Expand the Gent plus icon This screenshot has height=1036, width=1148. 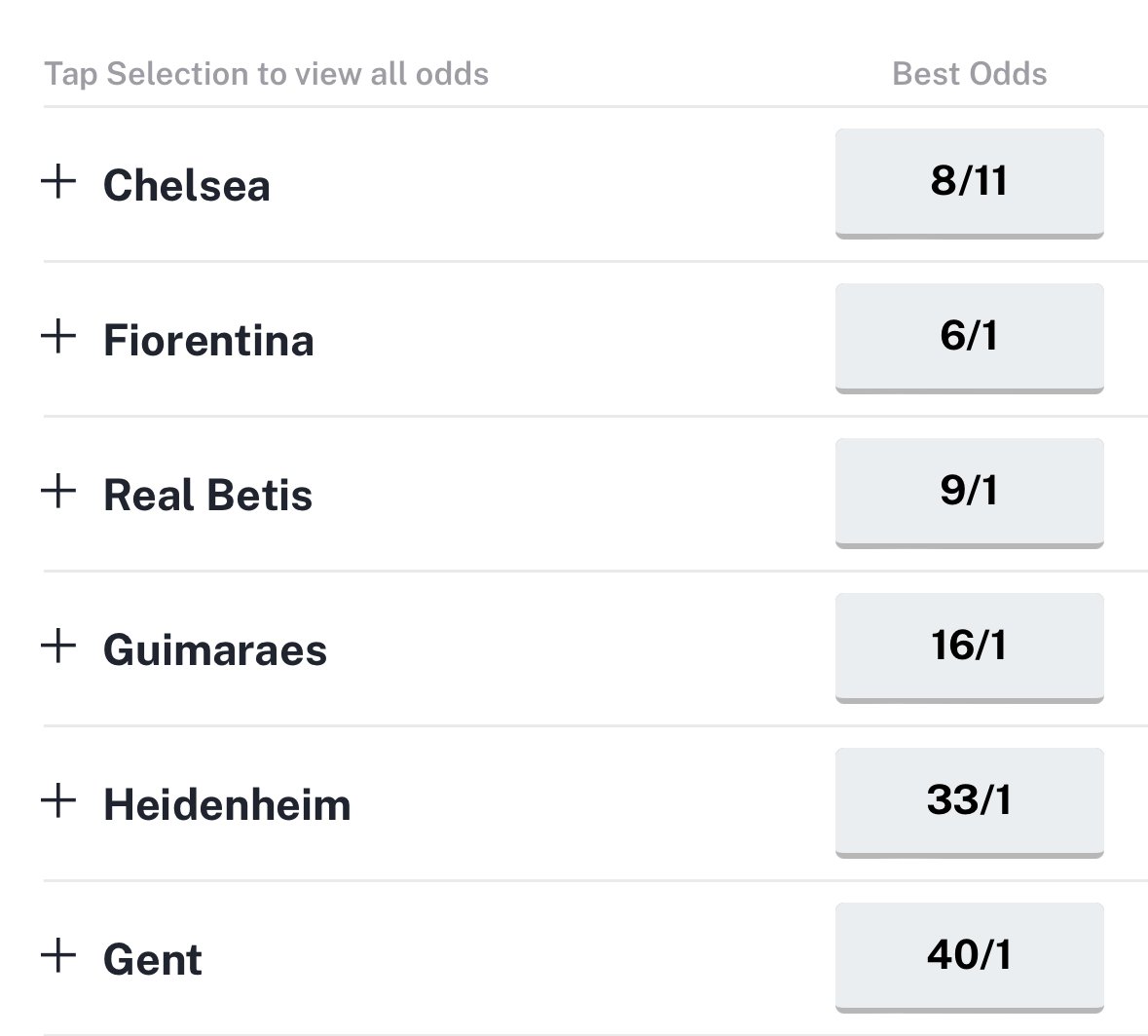coord(58,955)
